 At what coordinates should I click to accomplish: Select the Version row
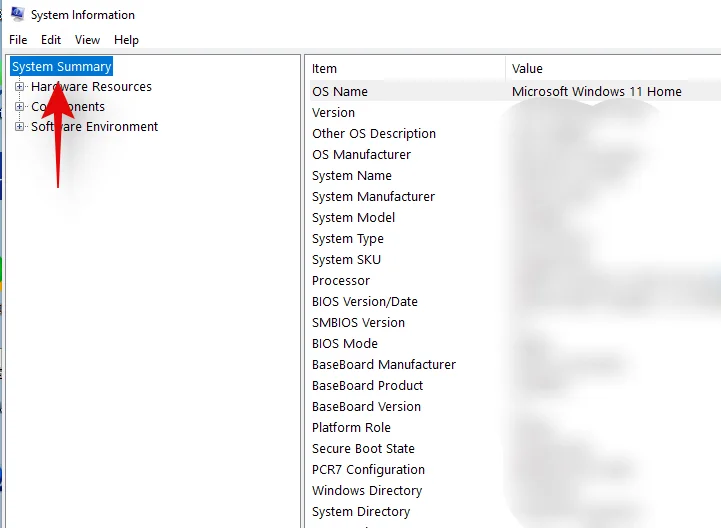coord(514,112)
